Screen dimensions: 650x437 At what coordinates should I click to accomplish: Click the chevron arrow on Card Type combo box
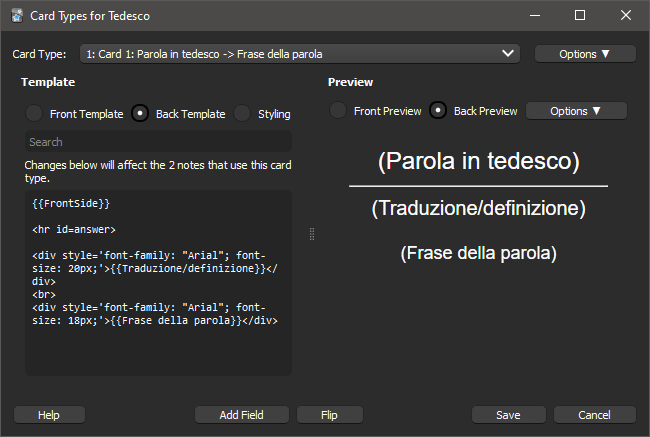[x=508, y=53]
